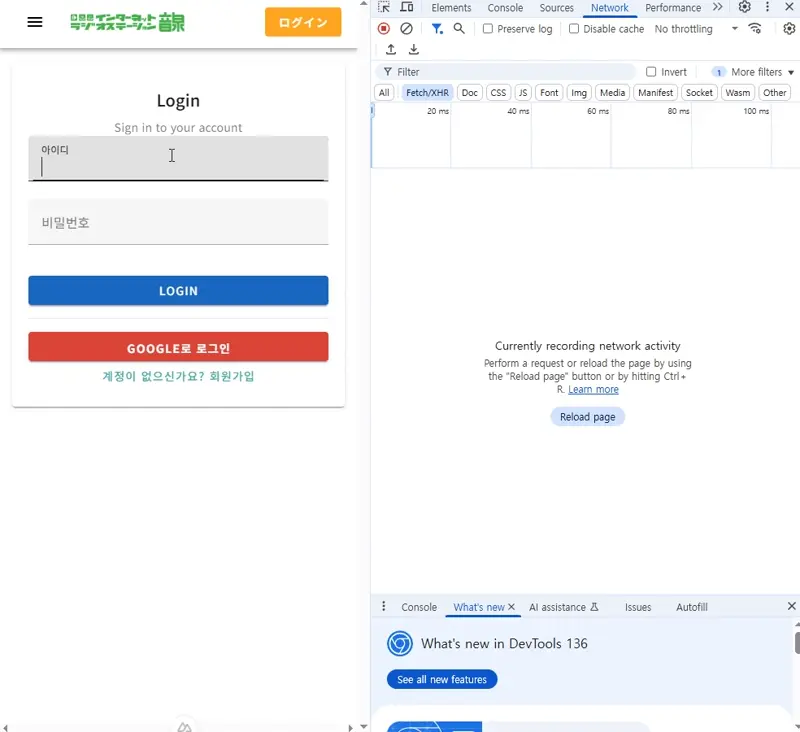This screenshot has width=800, height=732.
Task: Click the export HAR download icon
Action: (x=414, y=50)
